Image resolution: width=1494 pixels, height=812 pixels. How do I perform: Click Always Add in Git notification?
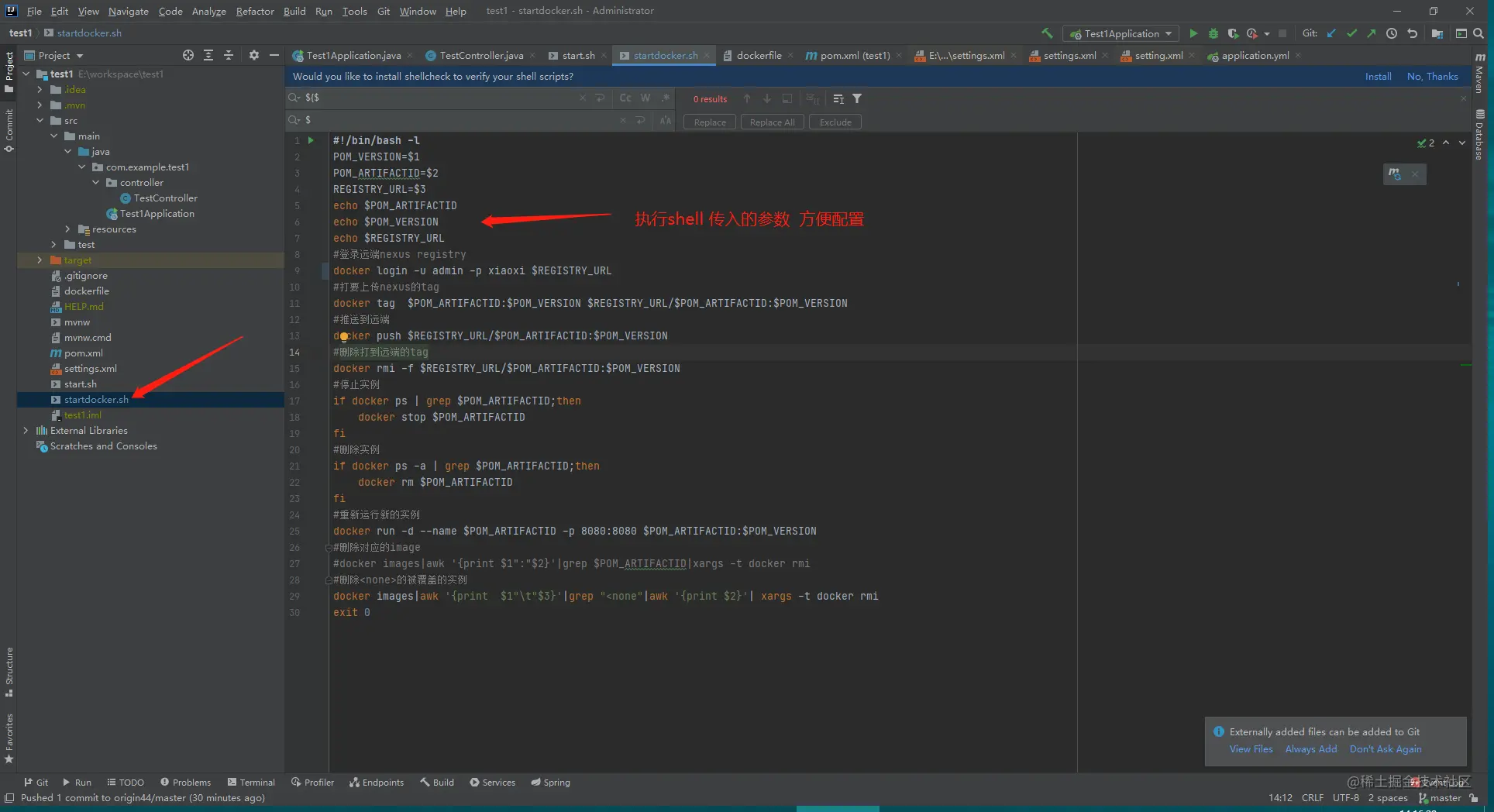(1310, 748)
